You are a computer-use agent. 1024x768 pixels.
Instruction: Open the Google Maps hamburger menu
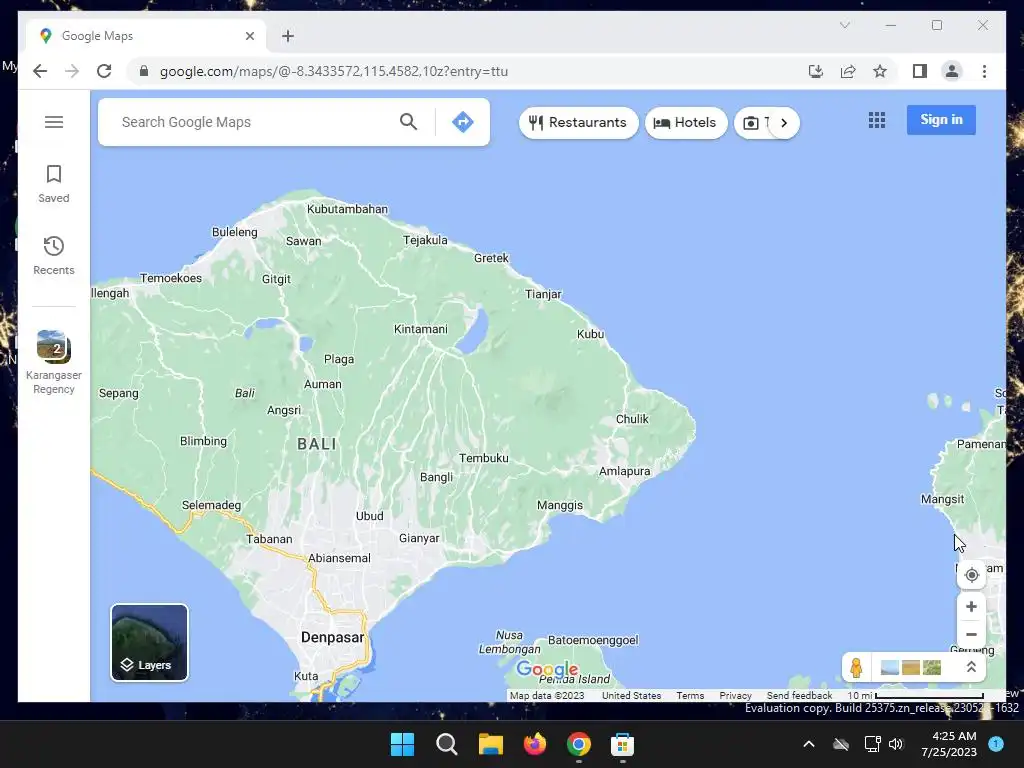pos(54,122)
